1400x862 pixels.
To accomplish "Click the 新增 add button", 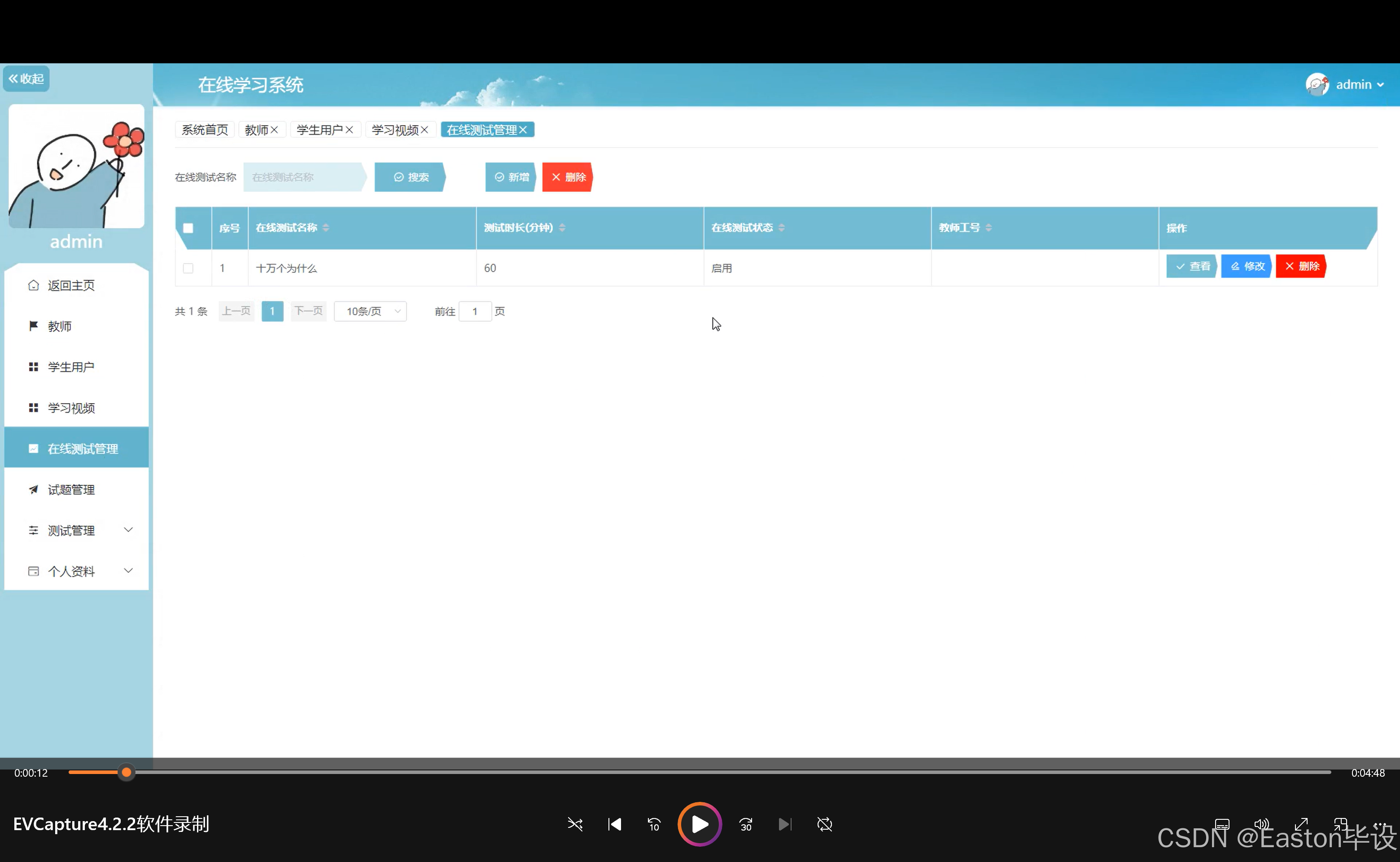I will tap(511, 177).
